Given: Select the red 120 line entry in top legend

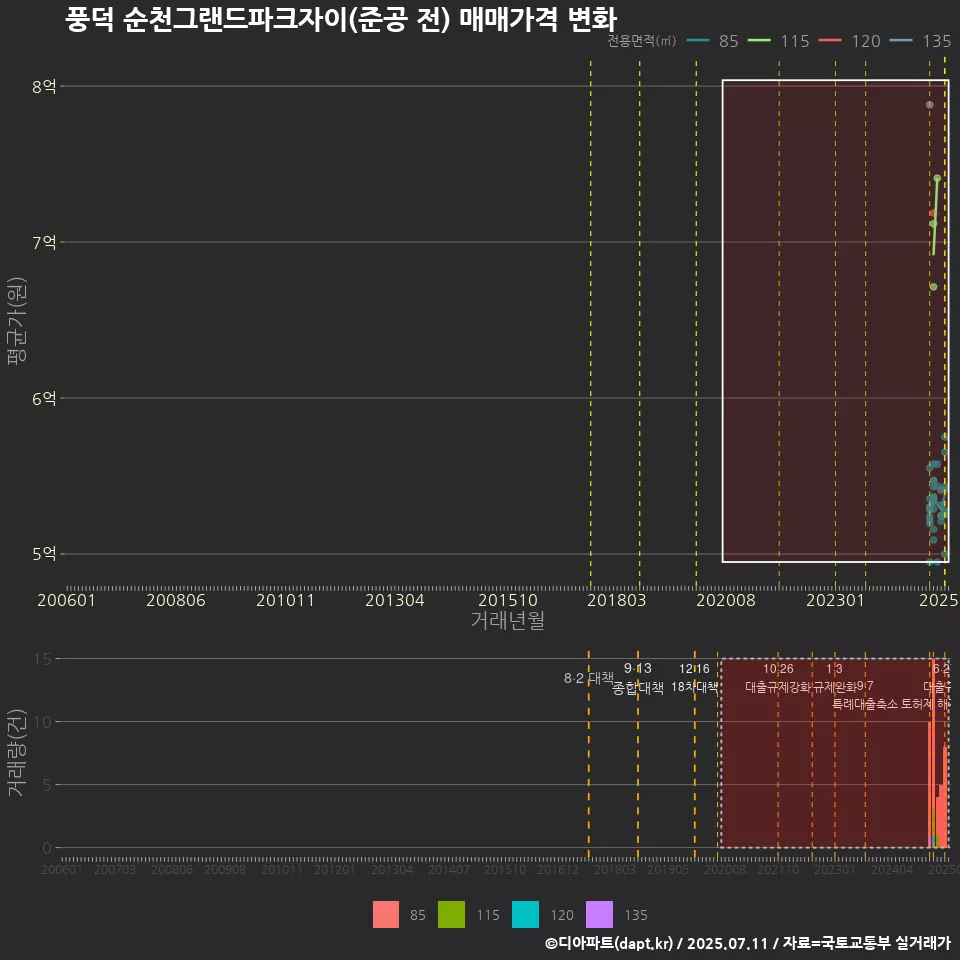Looking at the screenshot, I should coord(849,41).
